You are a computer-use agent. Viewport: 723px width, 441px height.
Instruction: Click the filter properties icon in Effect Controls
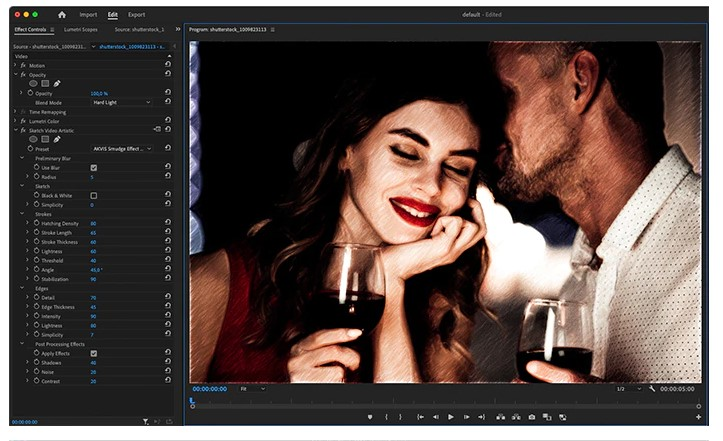[146, 422]
